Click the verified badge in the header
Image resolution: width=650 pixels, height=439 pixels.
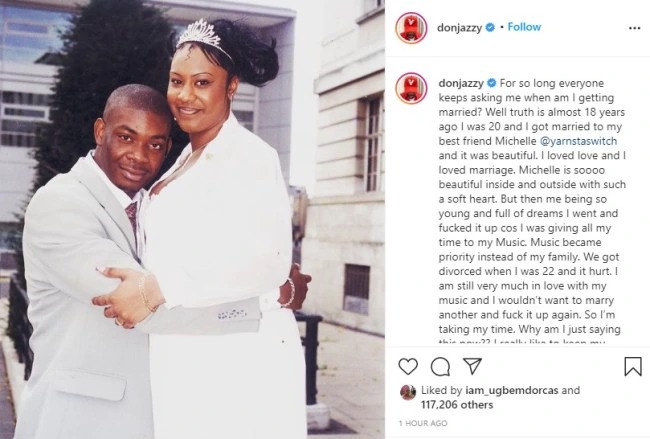490,27
